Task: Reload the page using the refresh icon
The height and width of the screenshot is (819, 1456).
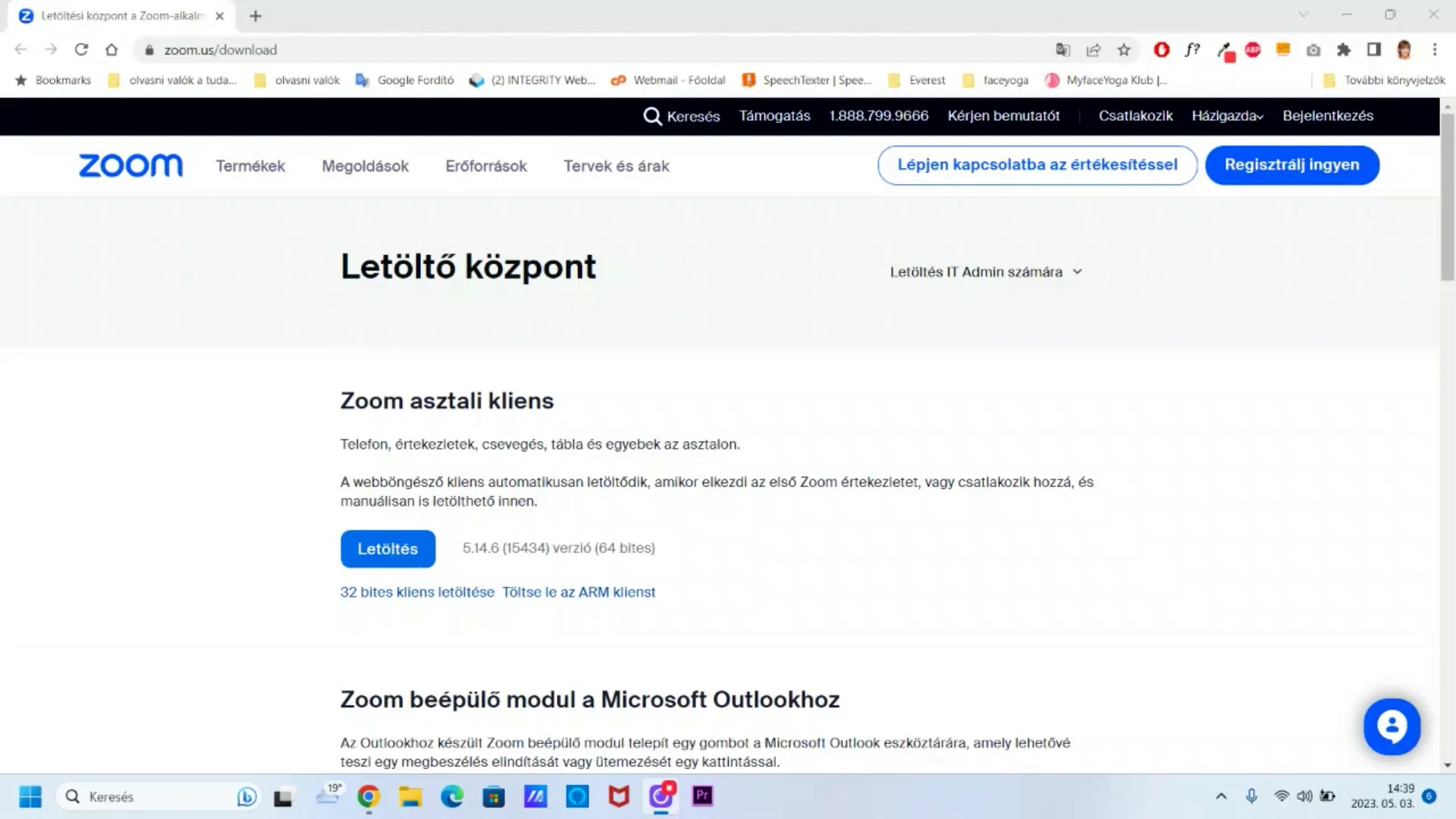Action: [81, 50]
